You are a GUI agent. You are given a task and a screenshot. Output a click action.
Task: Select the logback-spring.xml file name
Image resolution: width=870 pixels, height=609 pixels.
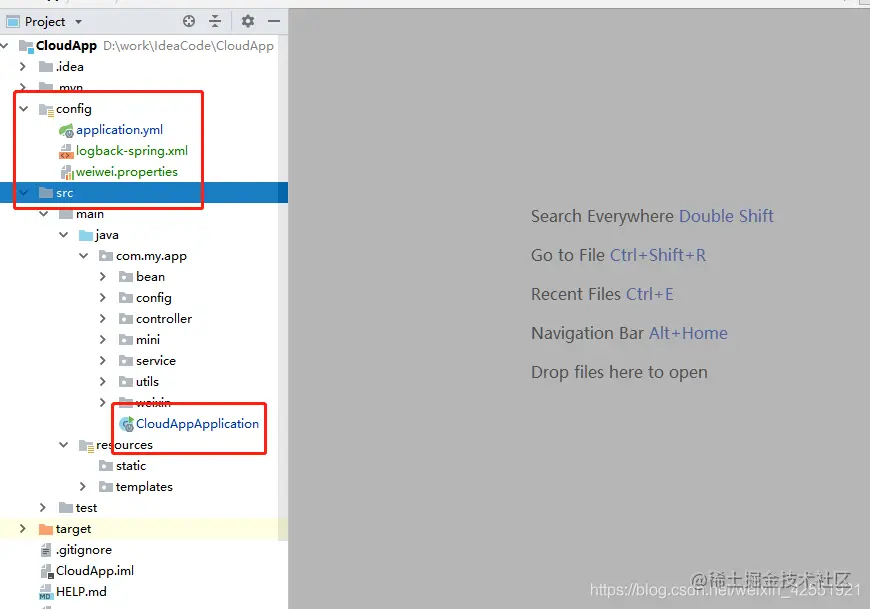pos(132,151)
